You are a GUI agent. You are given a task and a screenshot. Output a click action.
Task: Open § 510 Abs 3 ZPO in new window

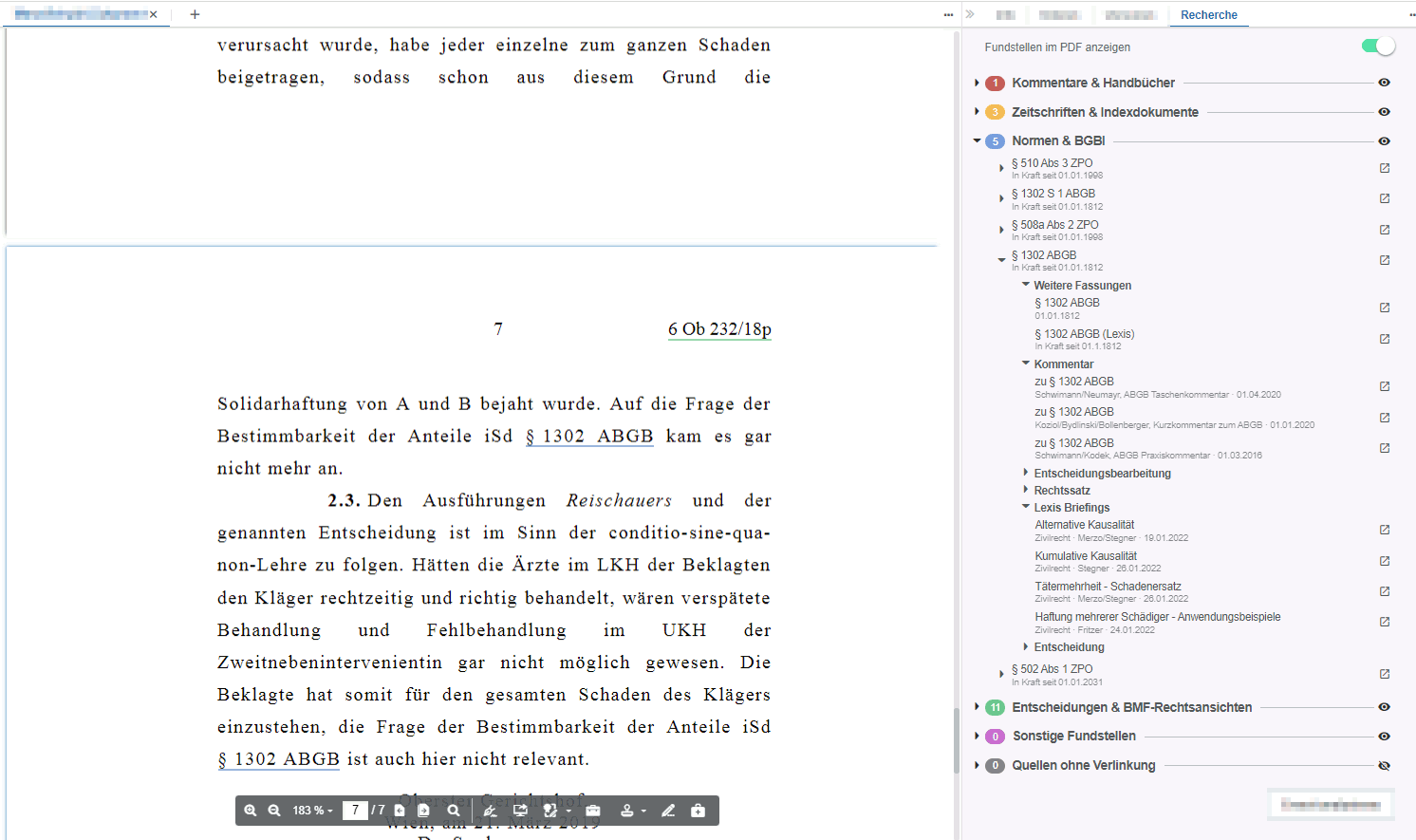pos(1385,168)
